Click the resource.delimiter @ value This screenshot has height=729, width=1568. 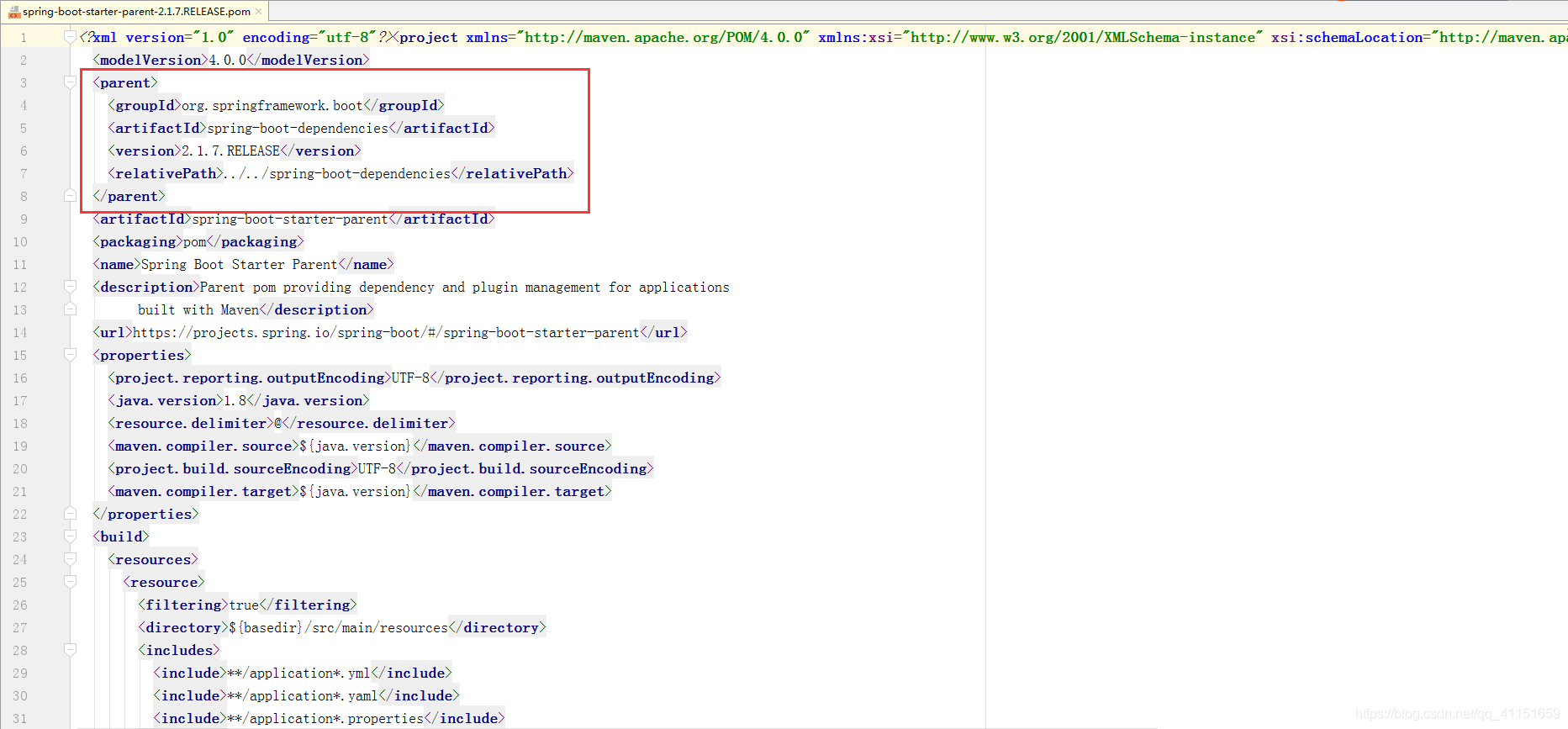point(277,423)
